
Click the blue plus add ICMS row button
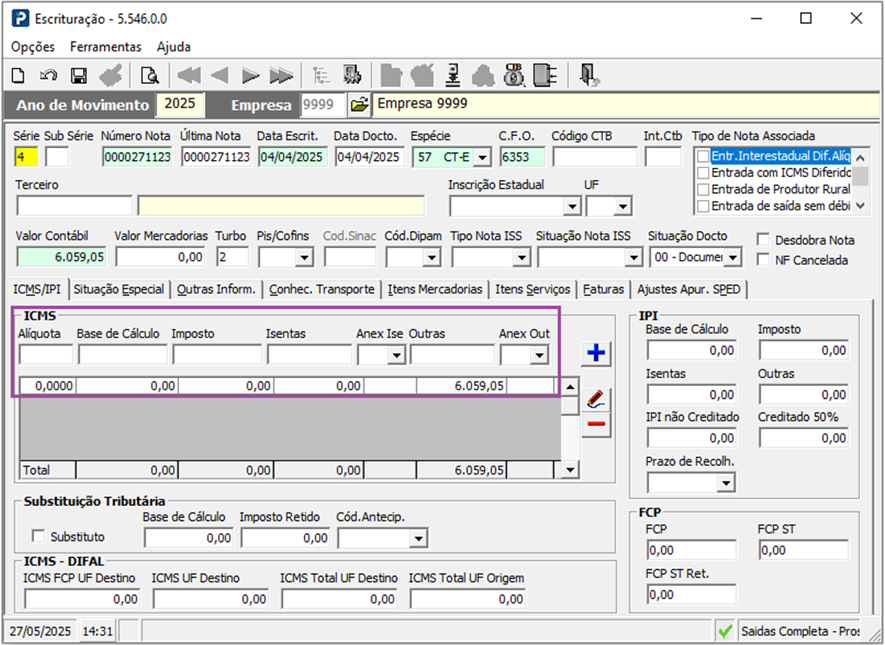click(x=596, y=353)
